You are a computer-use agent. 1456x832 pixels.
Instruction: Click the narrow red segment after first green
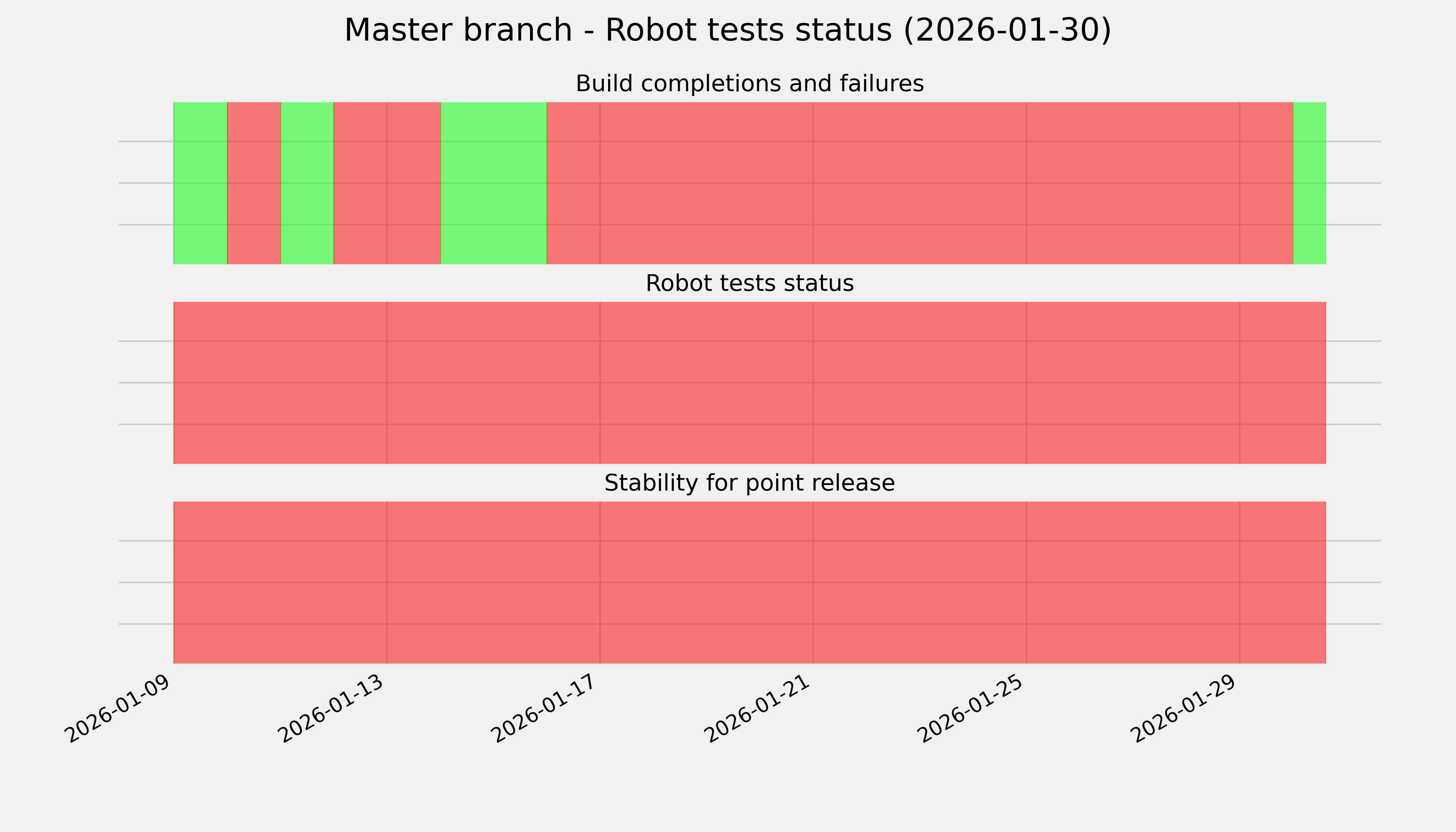click(254, 183)
